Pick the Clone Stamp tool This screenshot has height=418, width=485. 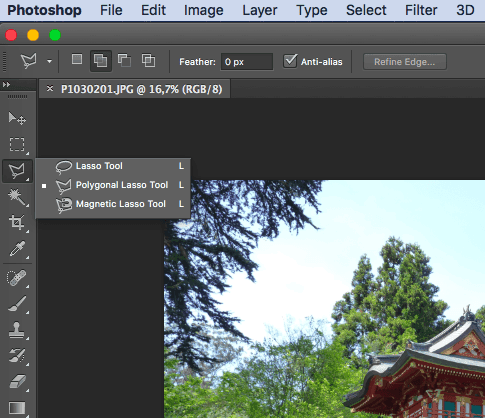click(x=17, y=330)
